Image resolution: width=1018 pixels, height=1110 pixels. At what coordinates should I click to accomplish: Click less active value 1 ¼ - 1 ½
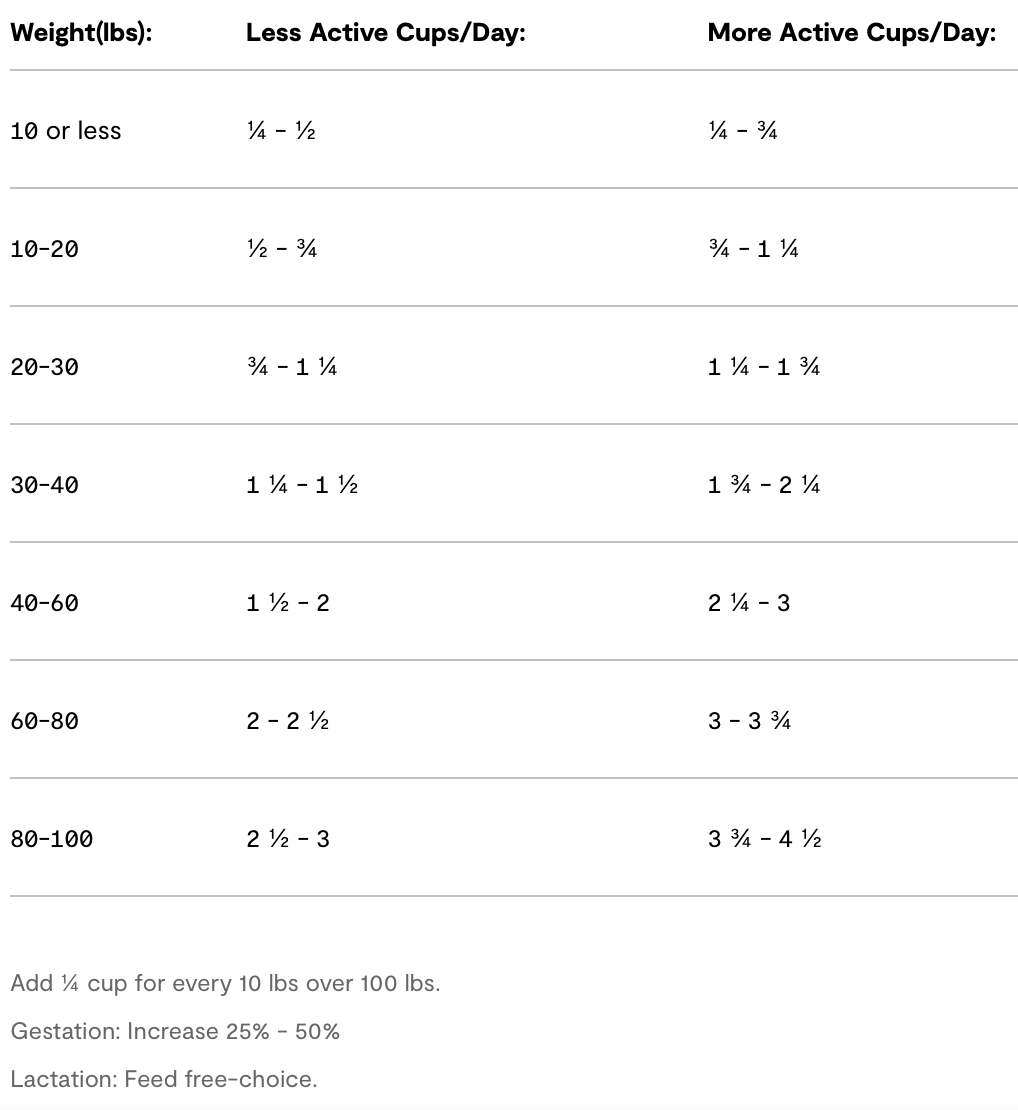(x=302, y=485)
